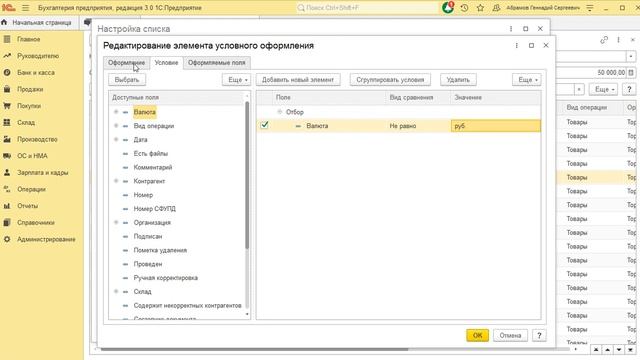This screenshot has width=640, height=360.
Task: Expand Вид операции field node
Action: 116,126
